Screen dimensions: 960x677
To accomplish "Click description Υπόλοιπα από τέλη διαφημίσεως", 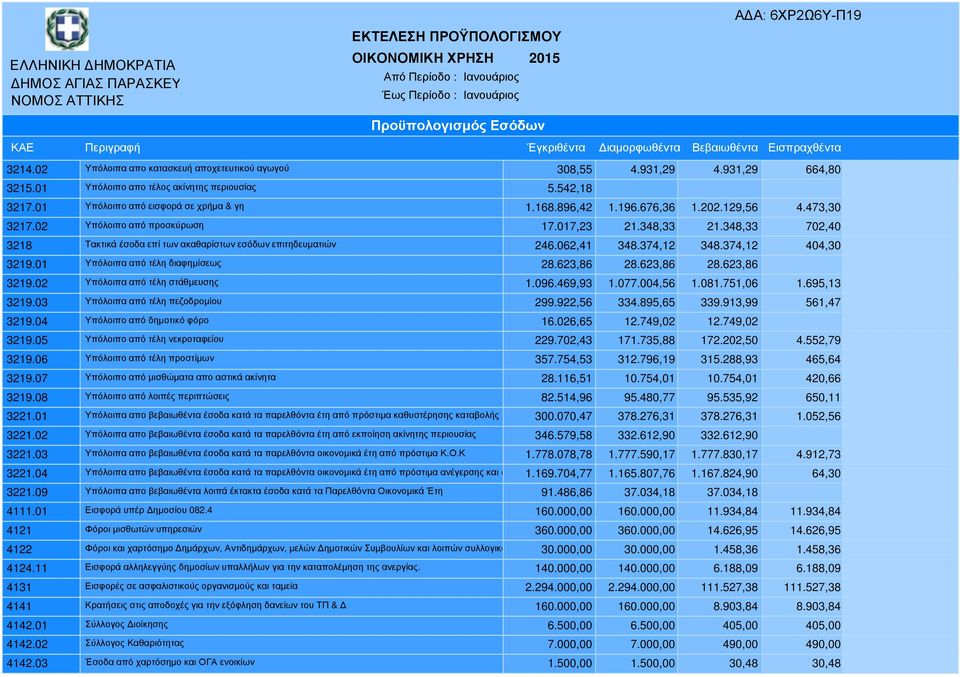I will coord(153,263).
